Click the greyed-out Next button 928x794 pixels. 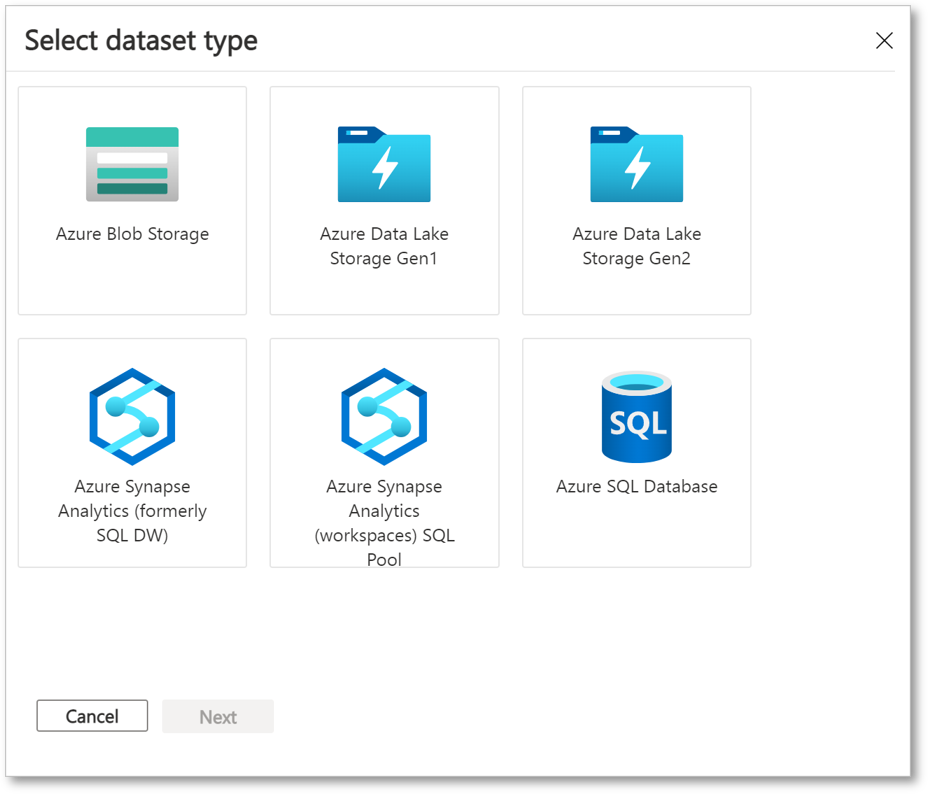218,716
